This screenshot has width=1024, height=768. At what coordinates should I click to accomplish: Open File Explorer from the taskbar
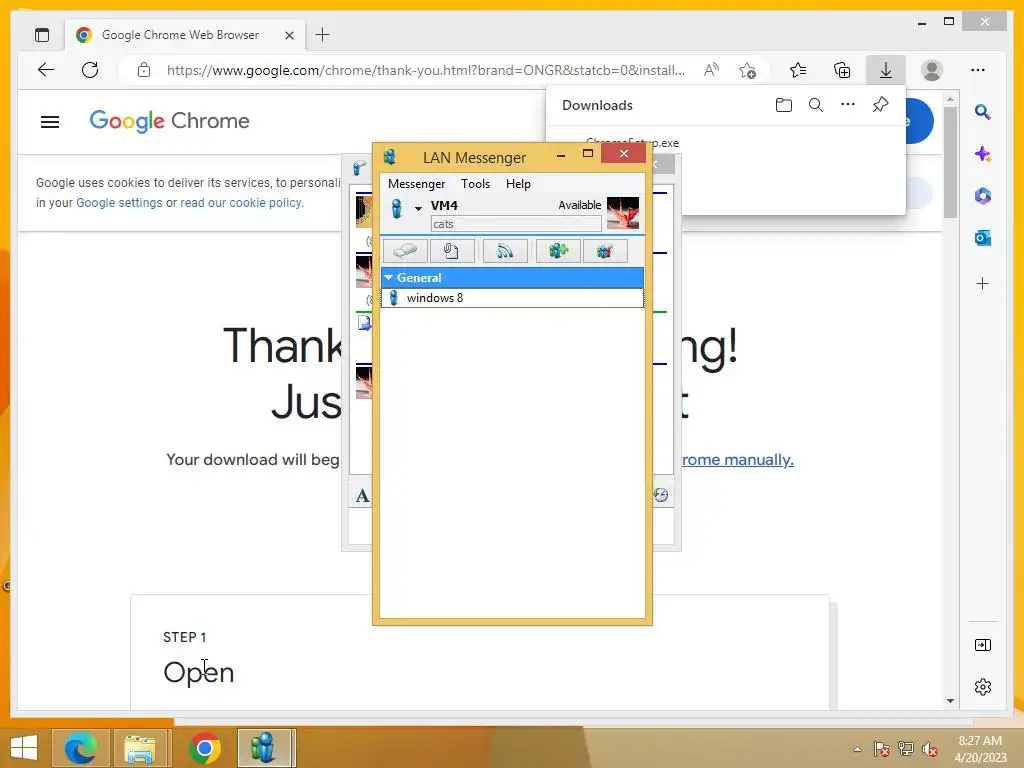point(140,748)
